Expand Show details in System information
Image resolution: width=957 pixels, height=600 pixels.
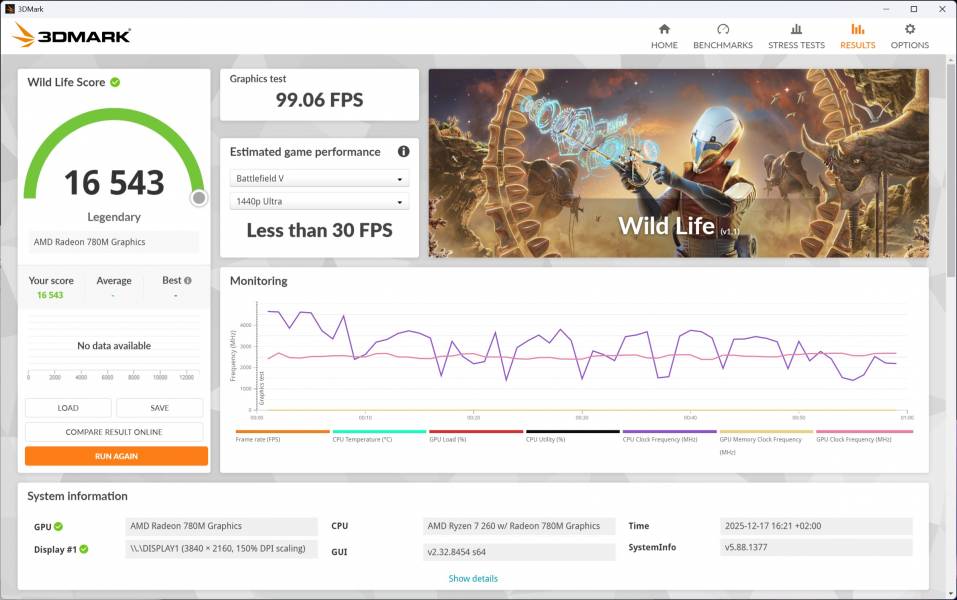pos(473,578)
